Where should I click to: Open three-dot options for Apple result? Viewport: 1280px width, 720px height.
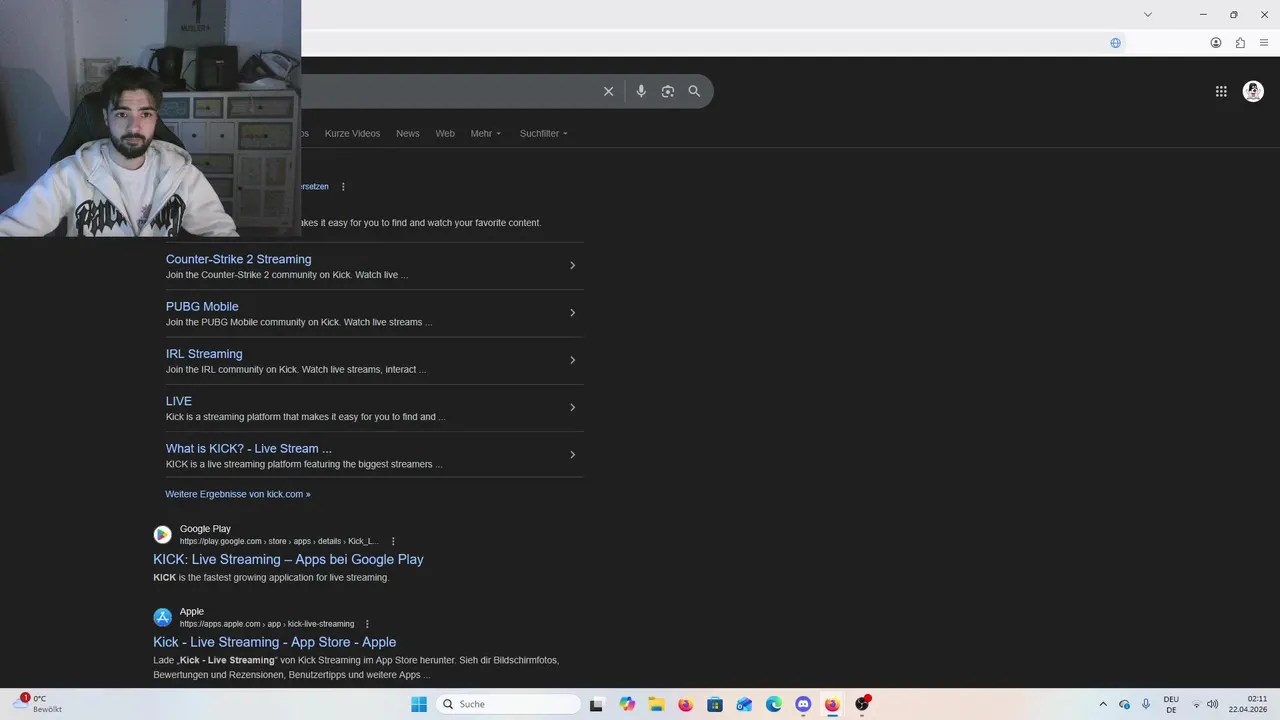(367, 624)
